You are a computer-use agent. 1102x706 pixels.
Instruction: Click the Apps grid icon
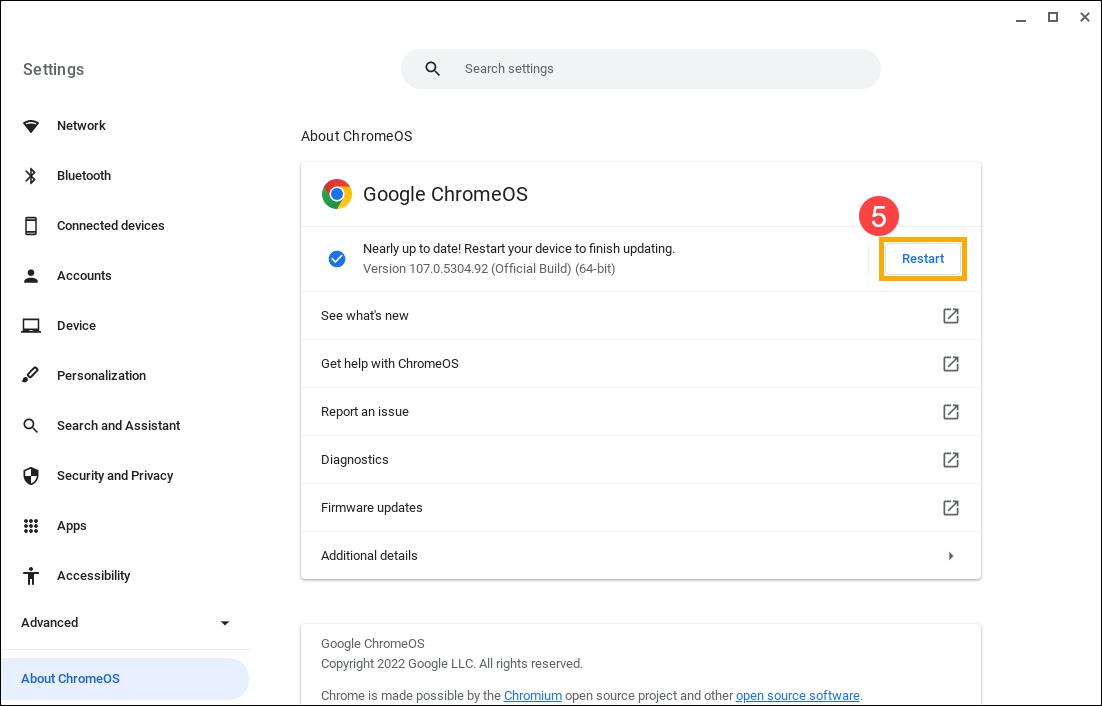click(31, 525)
